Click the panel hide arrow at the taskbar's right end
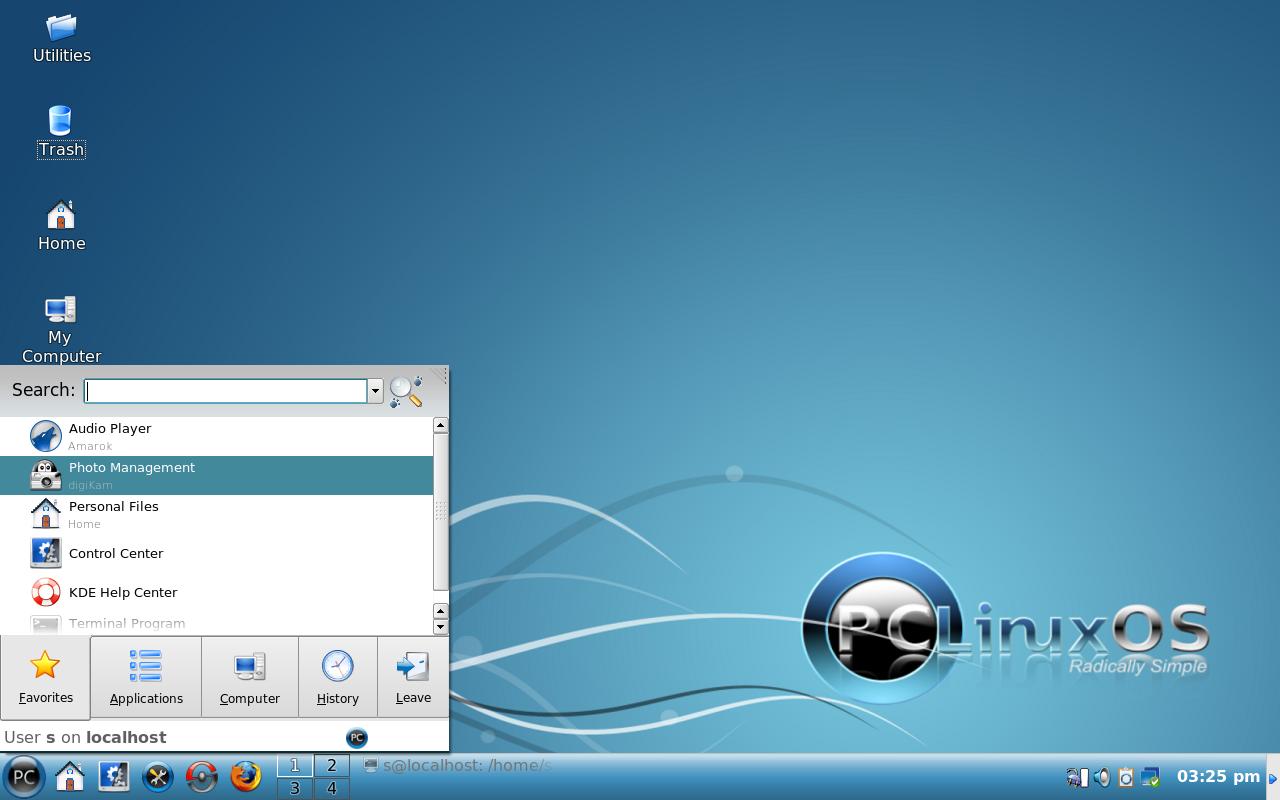Screen dimensions: 1280x800 pyautogui.click(x=1273, y=777)
